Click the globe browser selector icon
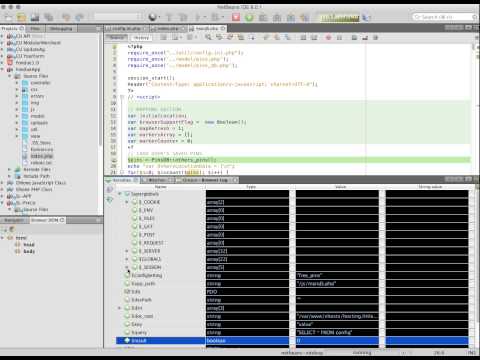 click(x=153, y=17)
